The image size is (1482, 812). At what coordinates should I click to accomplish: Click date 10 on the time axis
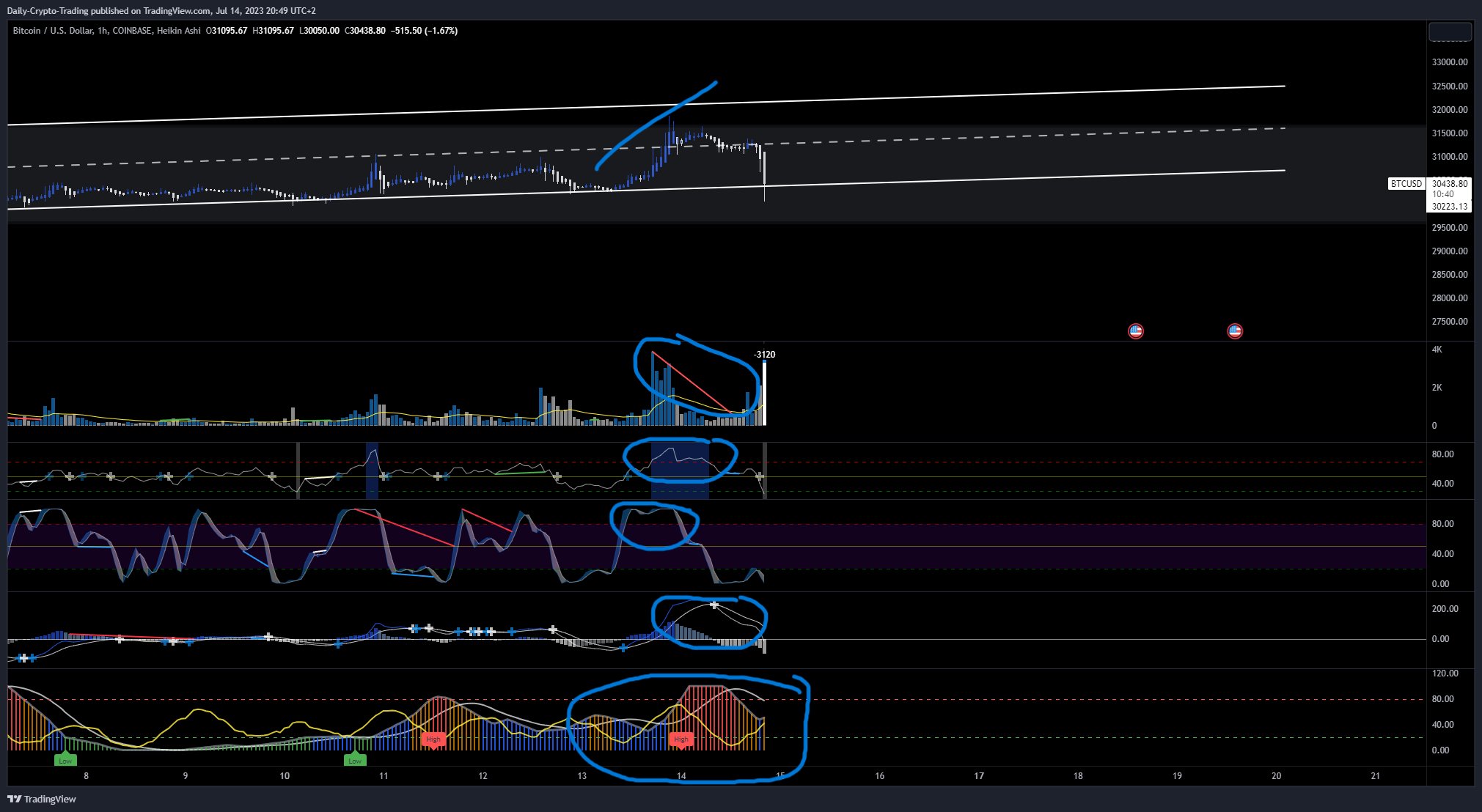(285, 776)
